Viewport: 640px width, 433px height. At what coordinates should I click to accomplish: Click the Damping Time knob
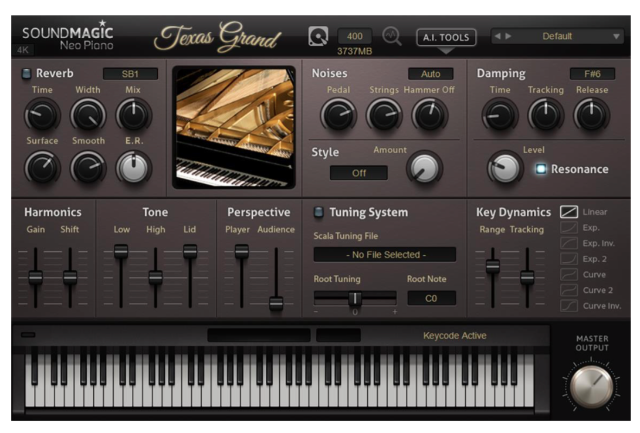point(500,115)
